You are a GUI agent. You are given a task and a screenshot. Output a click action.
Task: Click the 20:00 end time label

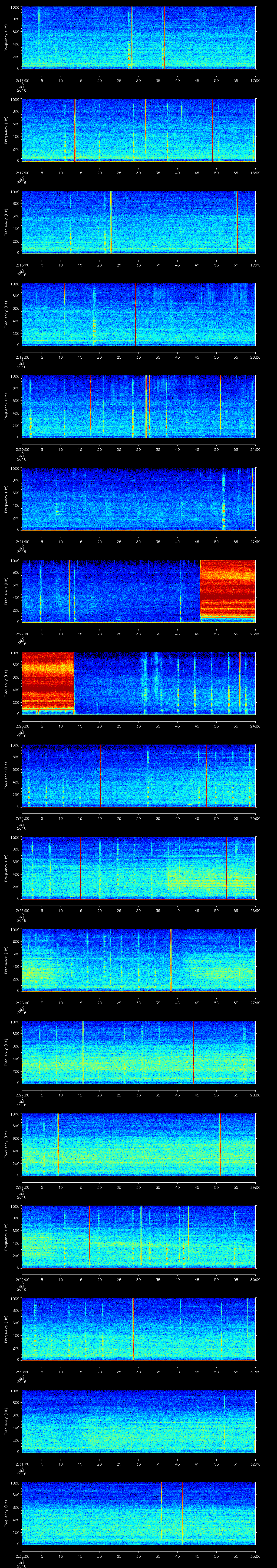point(255,357)
